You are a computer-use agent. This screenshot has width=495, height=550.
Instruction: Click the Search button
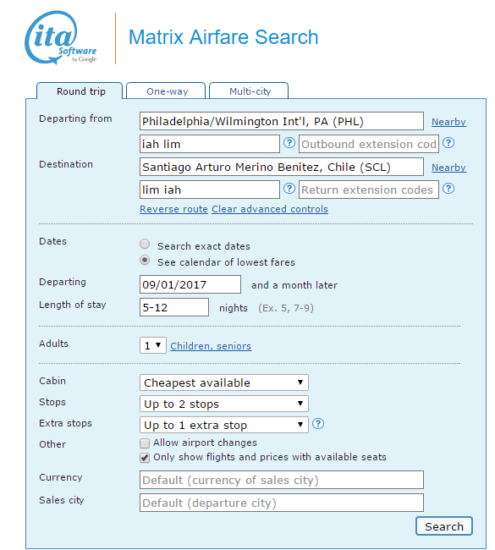click(444, 526)
